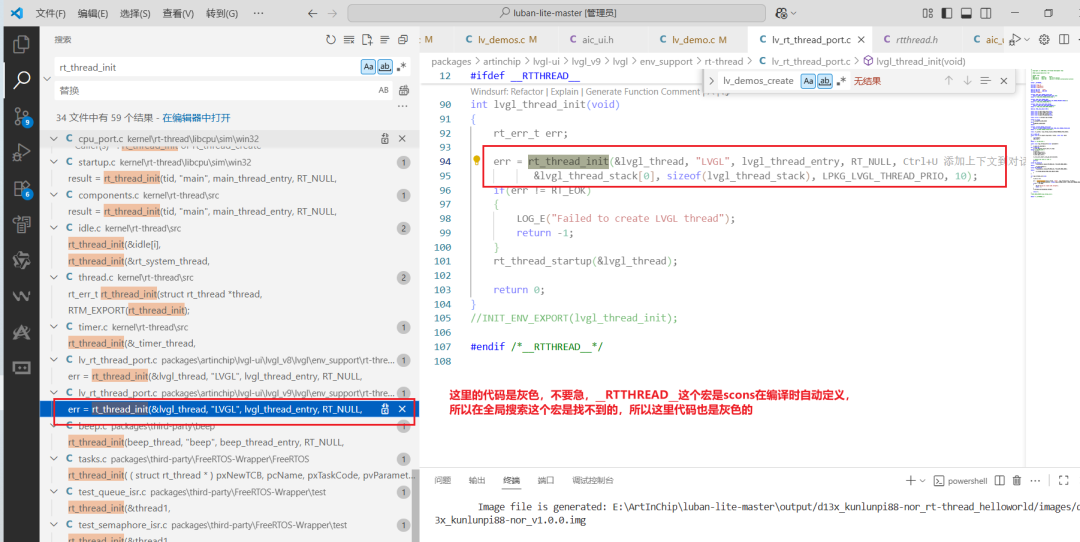This screenshot has height=542, width=1080.
Task: Navigate back with the arrow in title bar
Action: click(313, 13)
